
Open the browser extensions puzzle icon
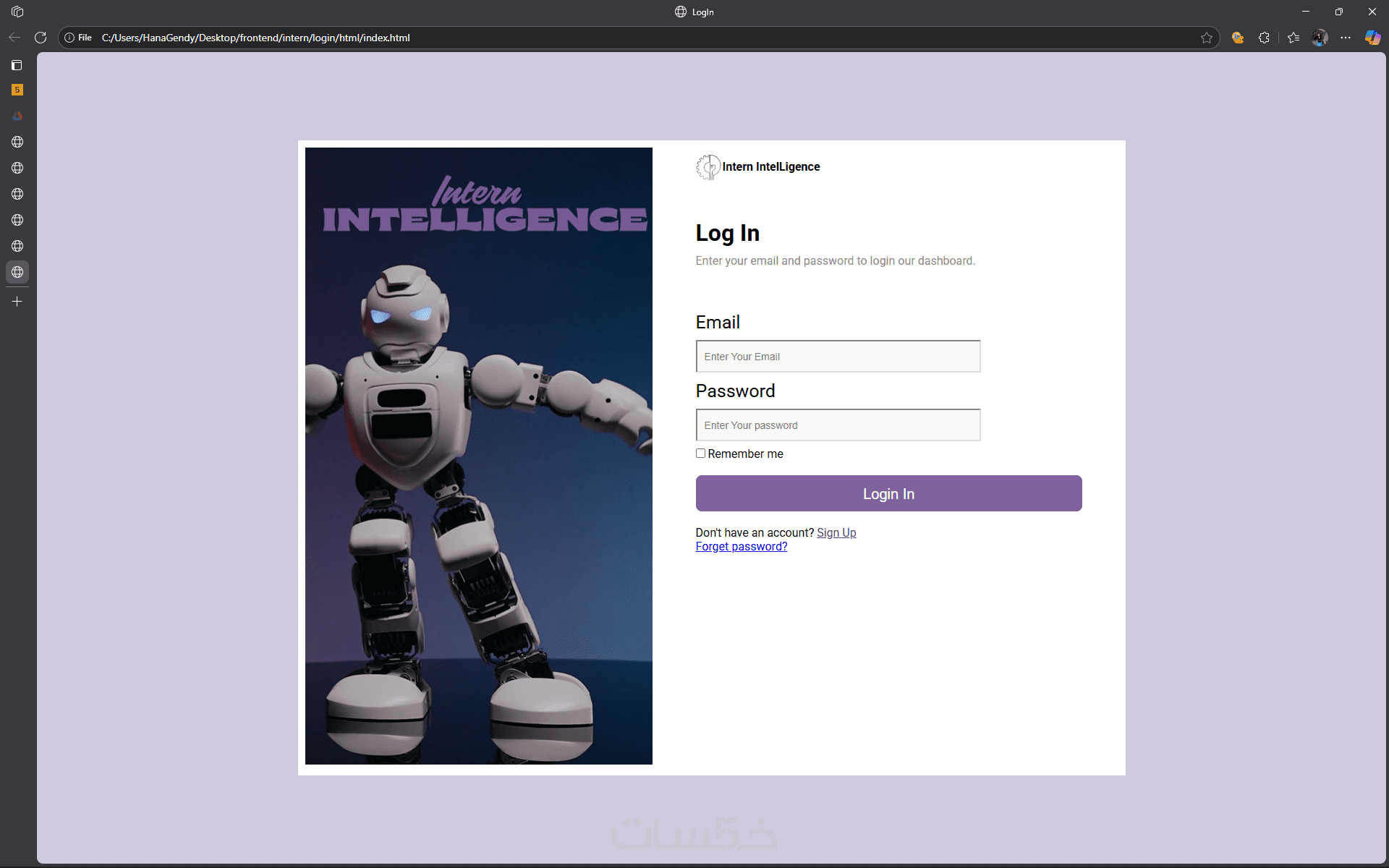coord(1264,38)
